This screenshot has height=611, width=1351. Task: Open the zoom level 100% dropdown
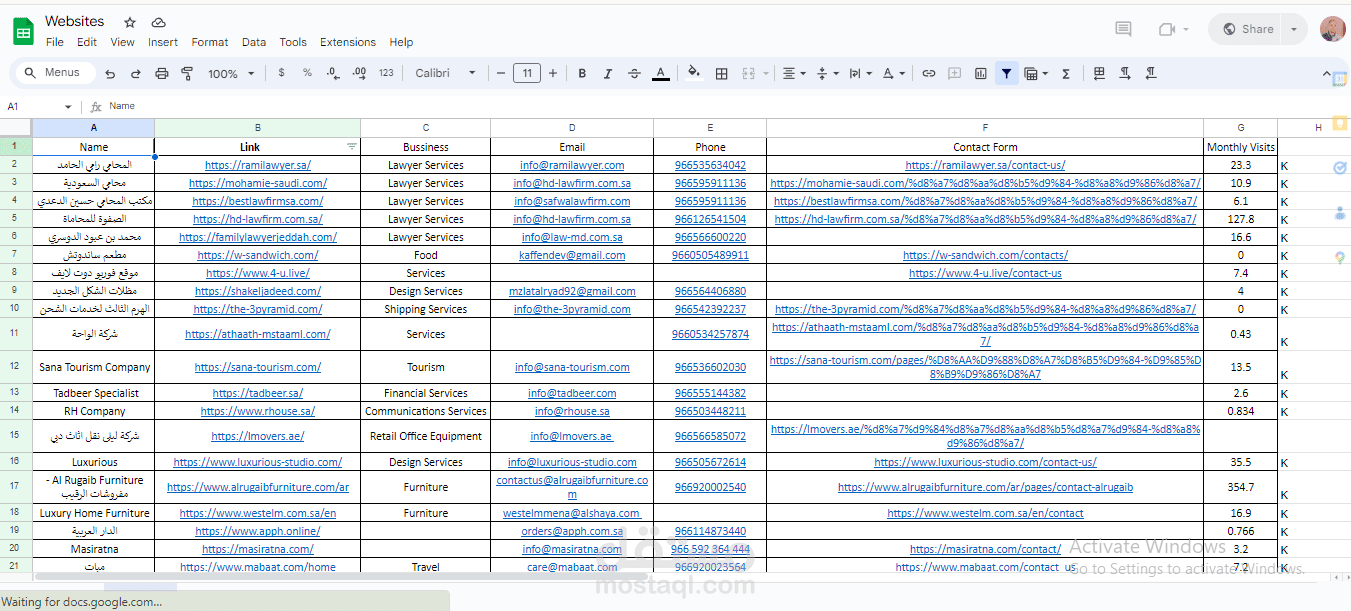229,73
